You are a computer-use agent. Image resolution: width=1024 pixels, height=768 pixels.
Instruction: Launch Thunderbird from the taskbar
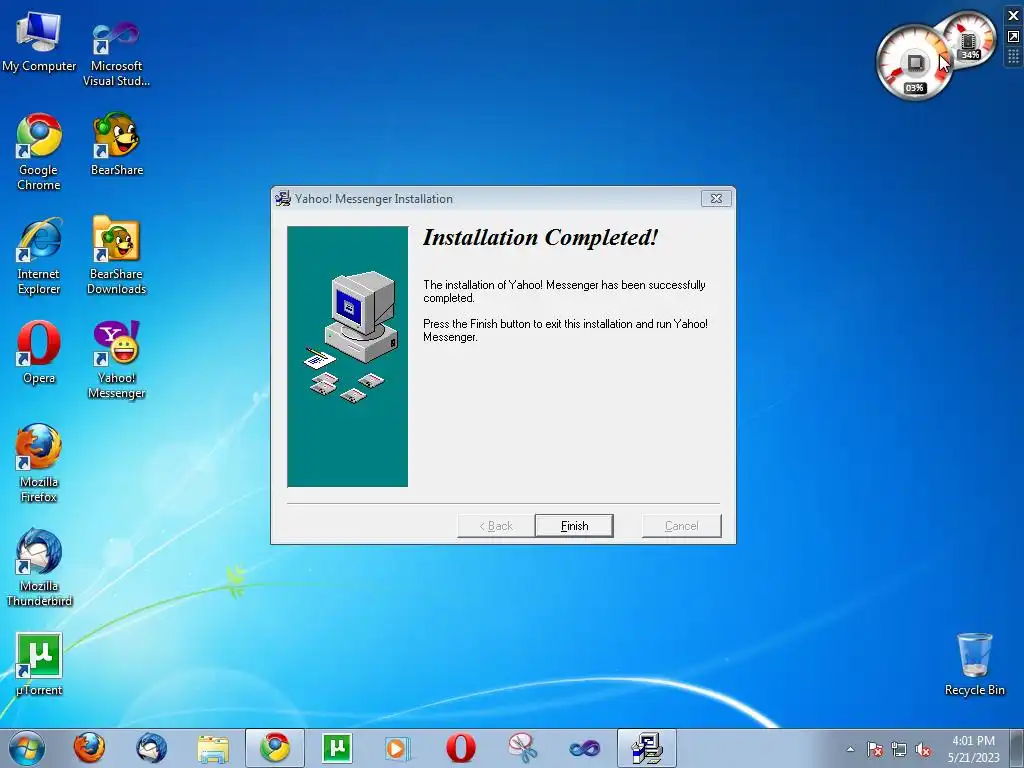coord(152,748)
